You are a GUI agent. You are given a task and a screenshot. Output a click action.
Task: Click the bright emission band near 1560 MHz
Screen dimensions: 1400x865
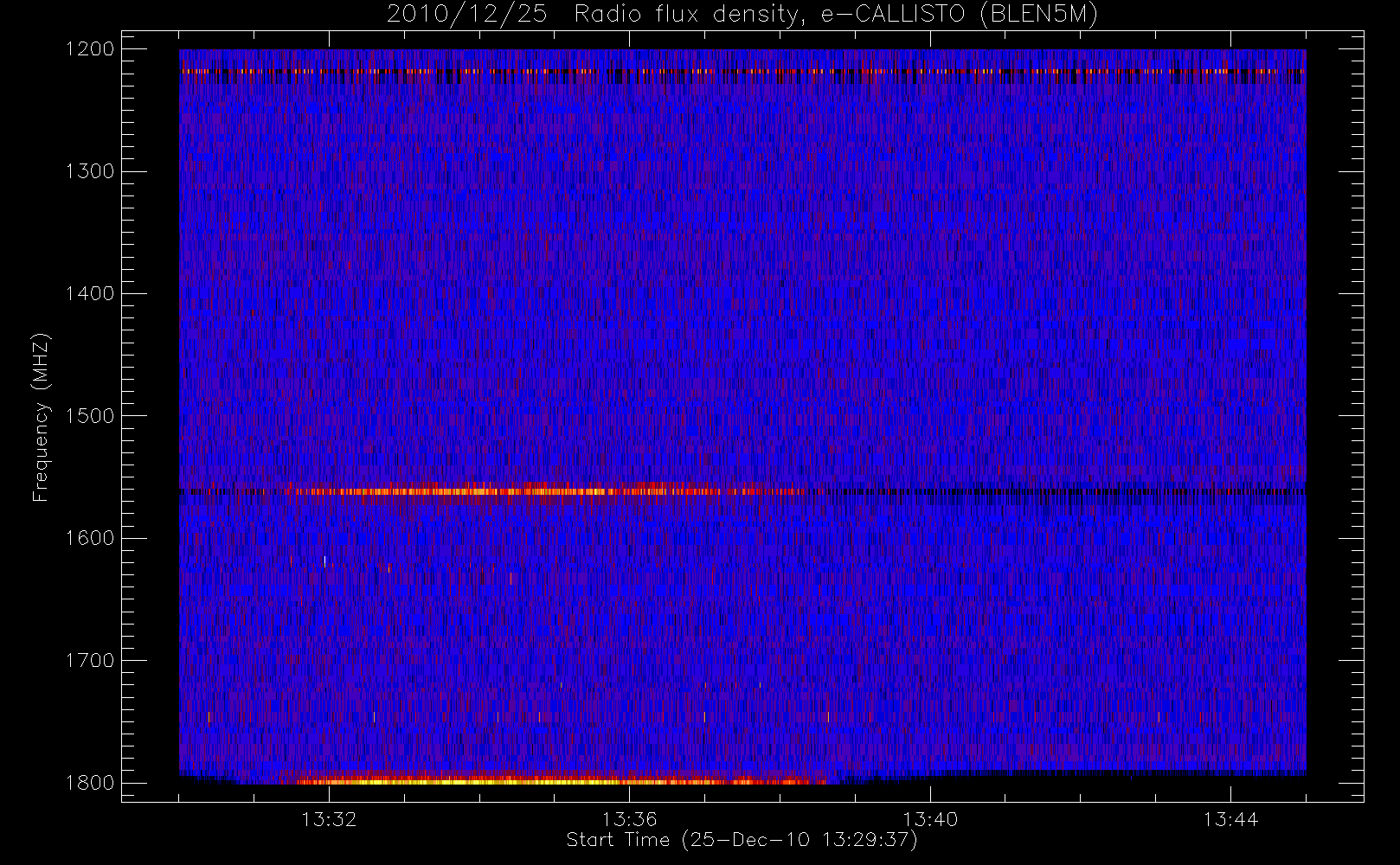[x=554, y=491]
